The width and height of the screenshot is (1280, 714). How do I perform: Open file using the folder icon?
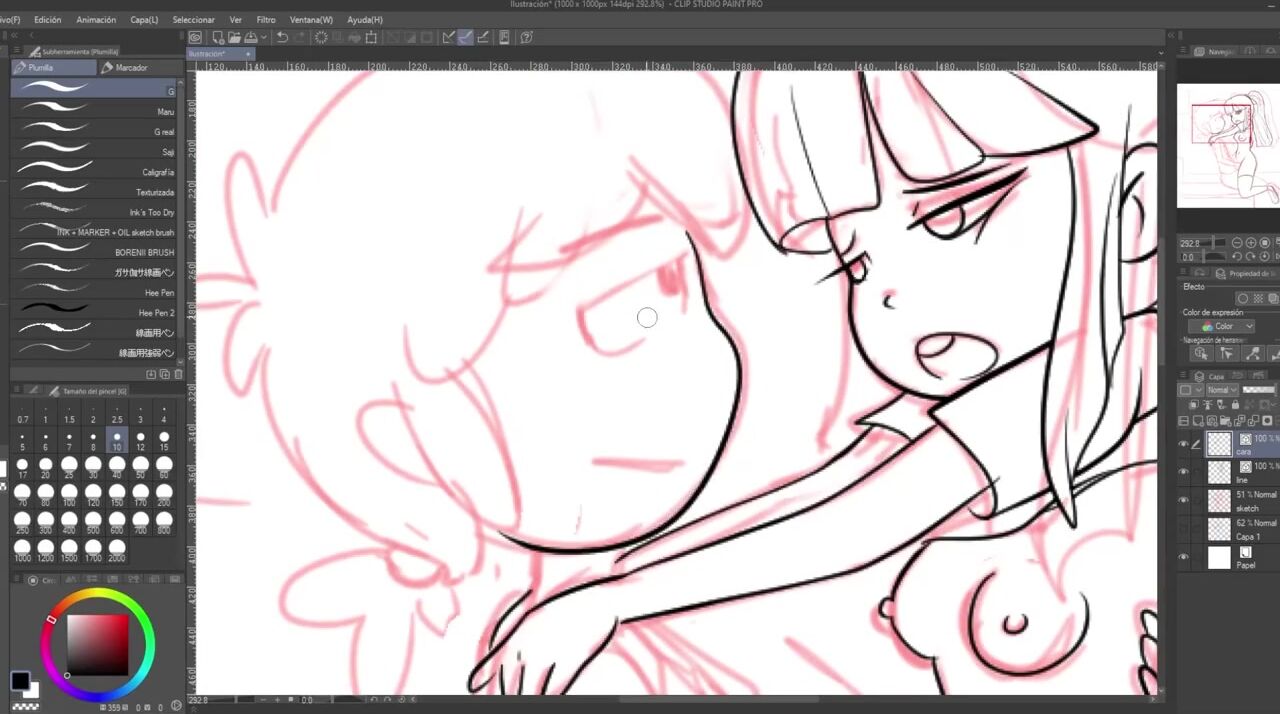[232, 38]
